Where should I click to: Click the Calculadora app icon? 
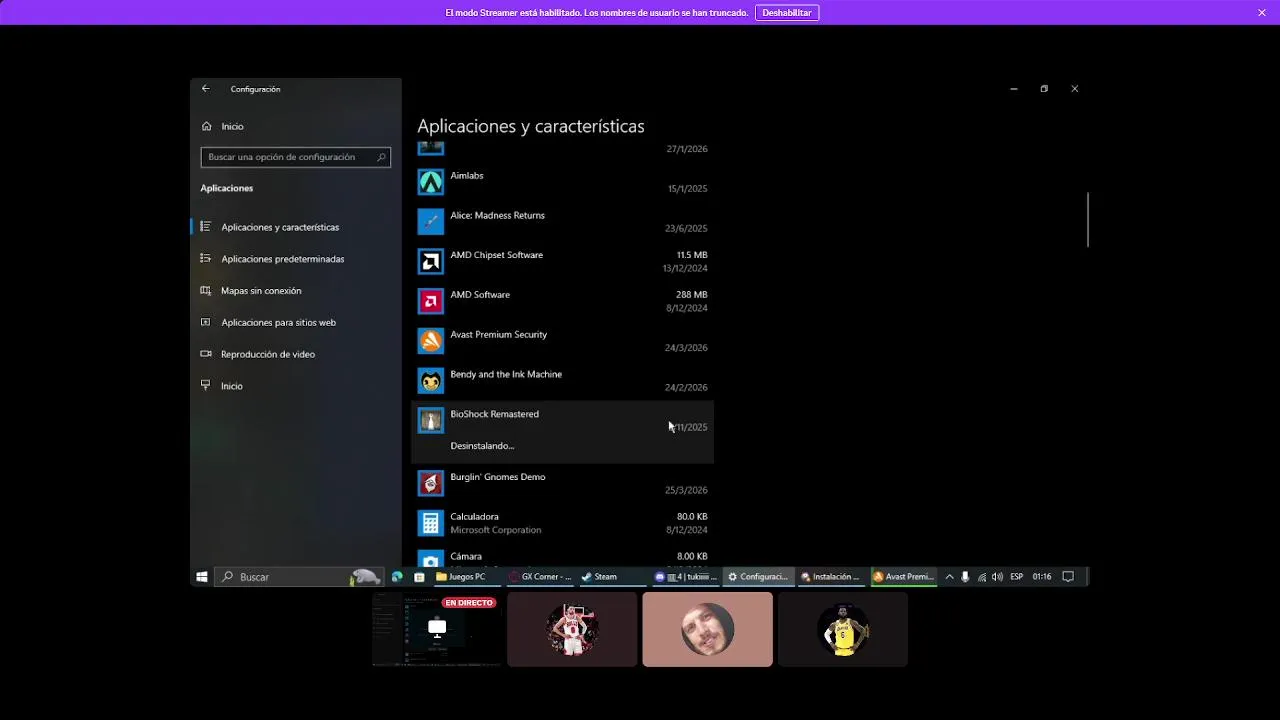431,523
